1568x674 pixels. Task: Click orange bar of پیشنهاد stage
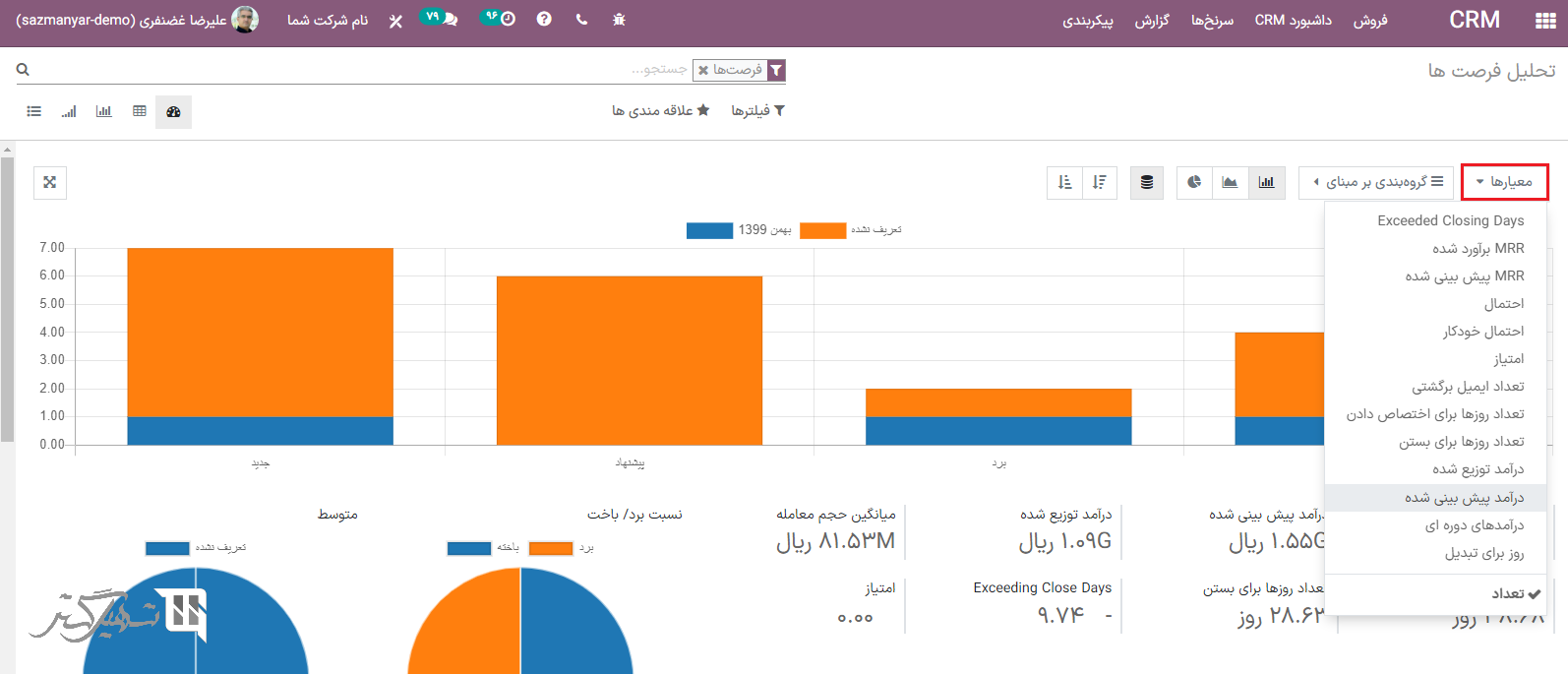click(630, 360)
